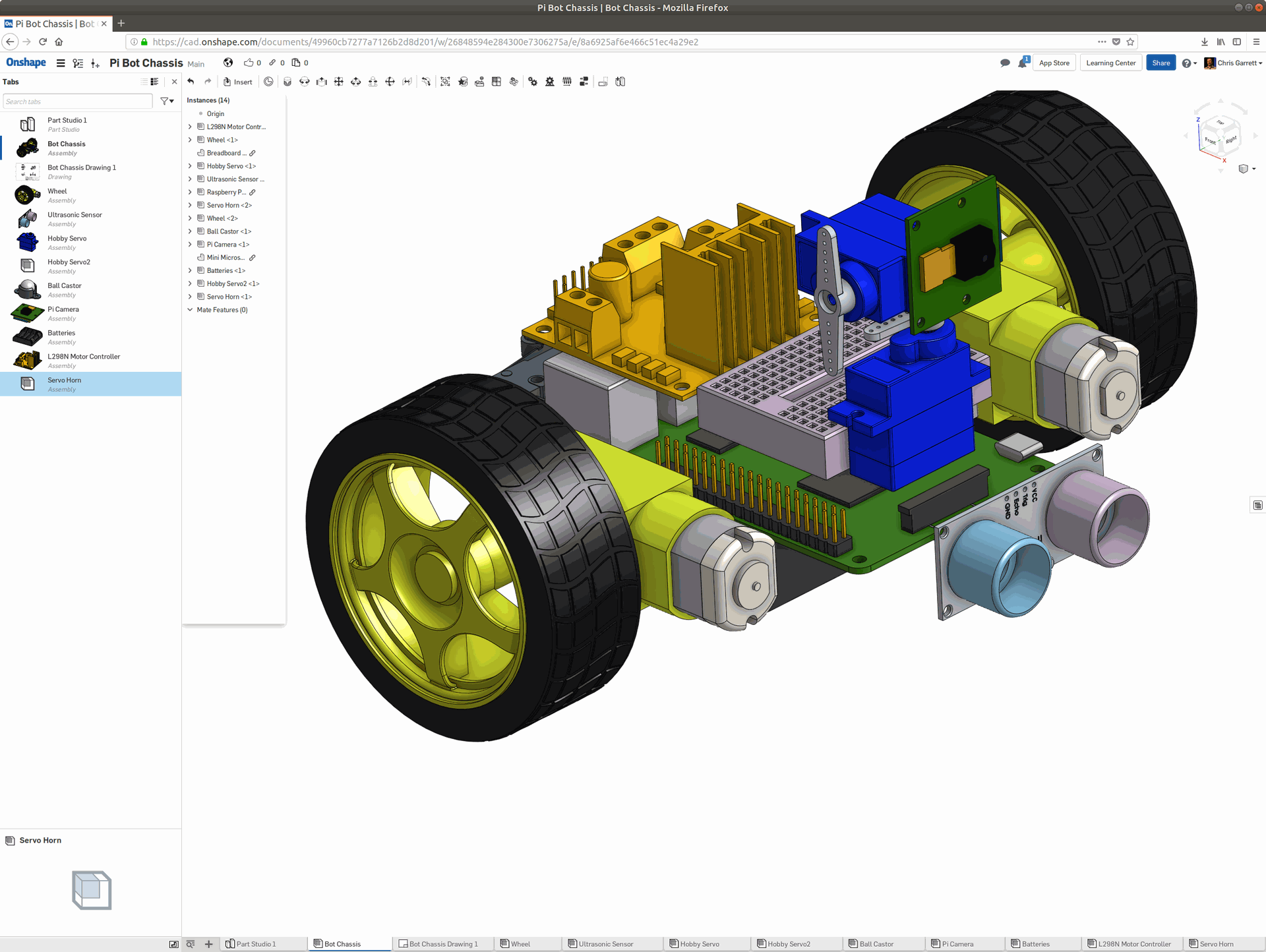Collapse the Mate Features section
This screenshot has height=952, width=1266.
click(190, 310)
